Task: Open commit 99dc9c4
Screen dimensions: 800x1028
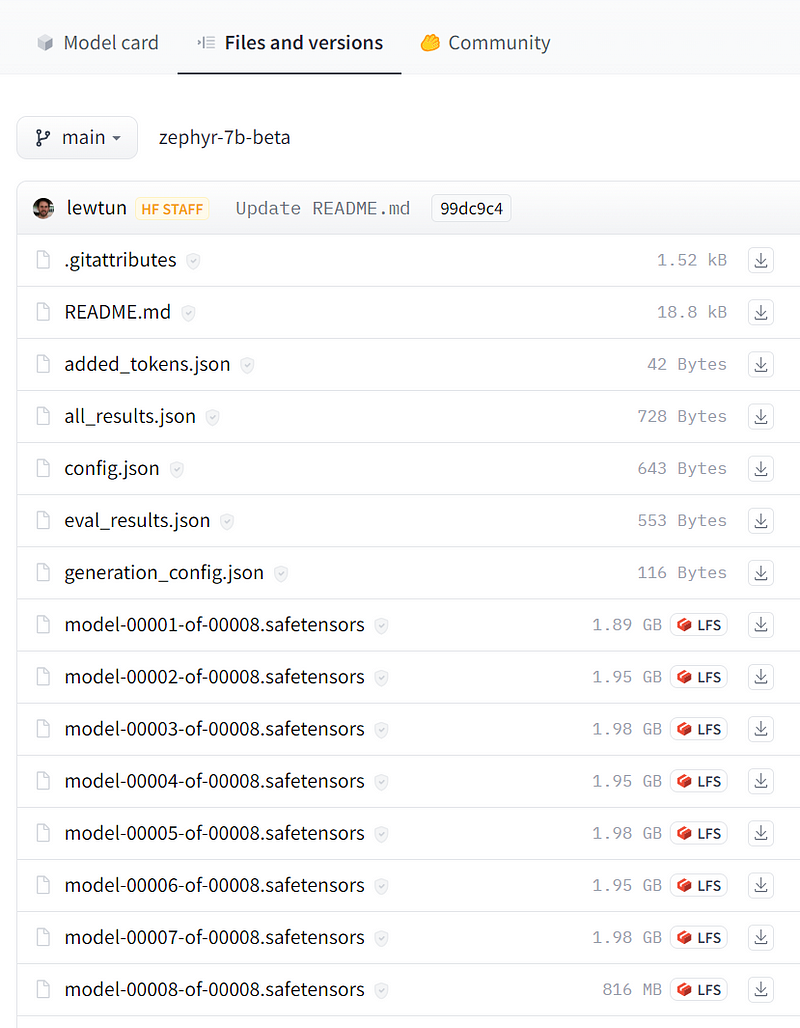Action: (x=471, y=208)
